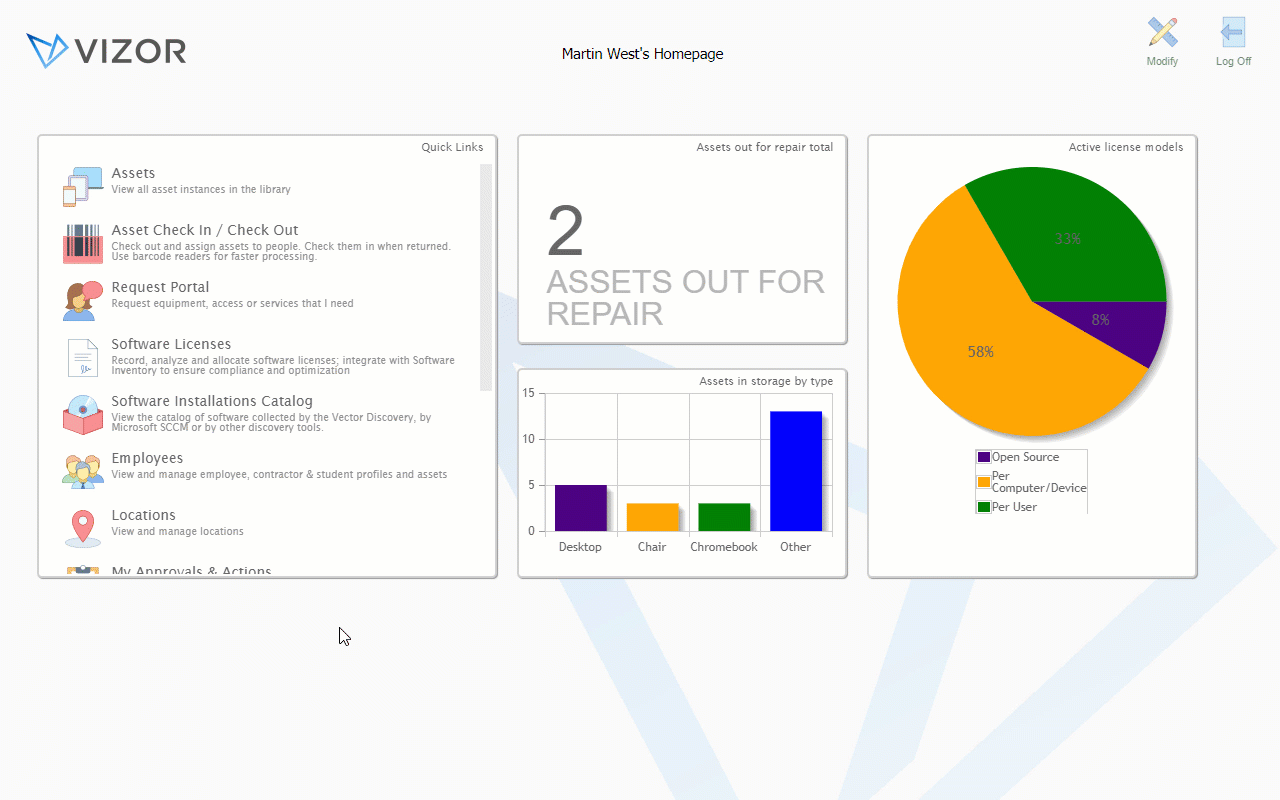Click the Request Portal person icon
Screen dimensions: 1280x800
tap(82, 301)
